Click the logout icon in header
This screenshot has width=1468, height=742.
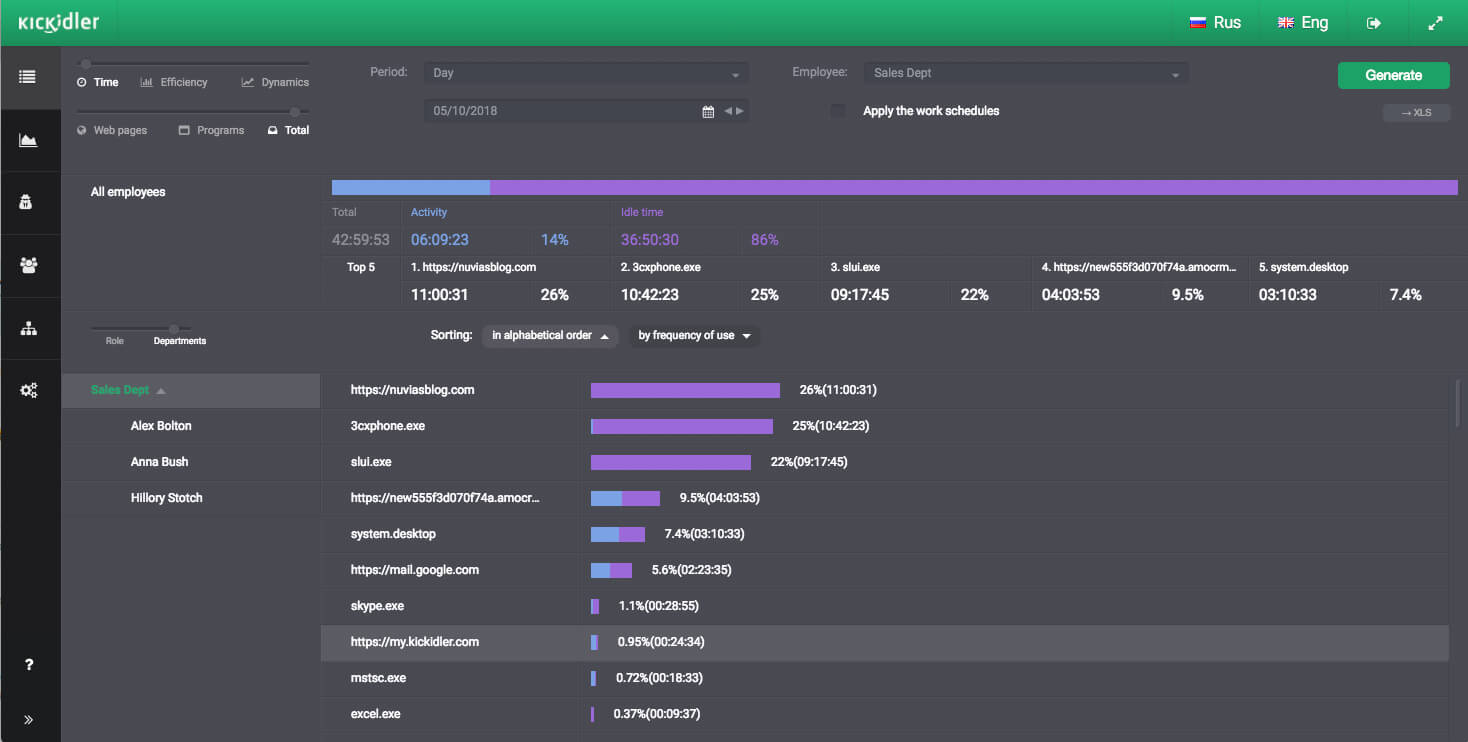click(1374, 23)
